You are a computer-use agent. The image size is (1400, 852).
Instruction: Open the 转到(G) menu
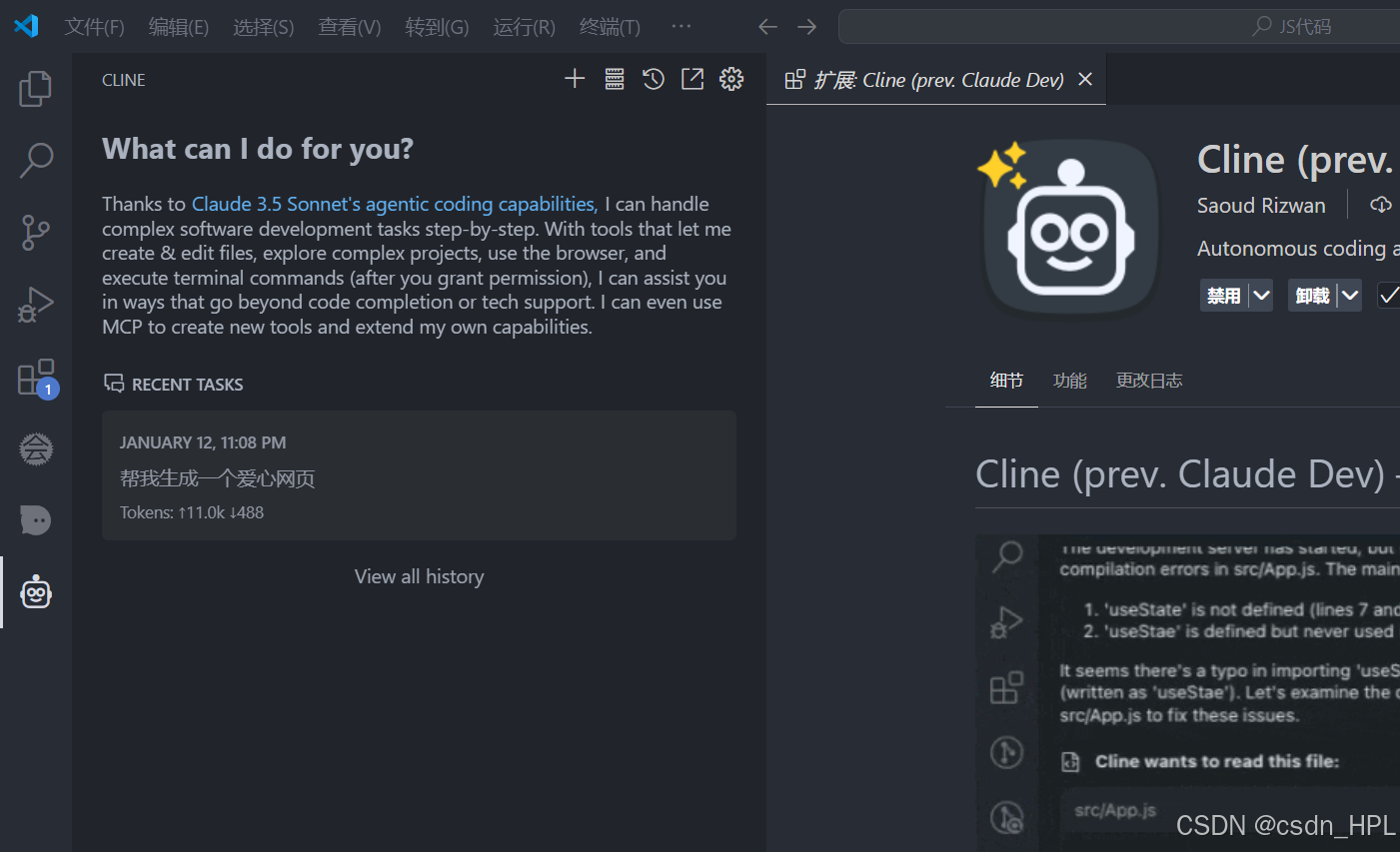coord(437,27)
